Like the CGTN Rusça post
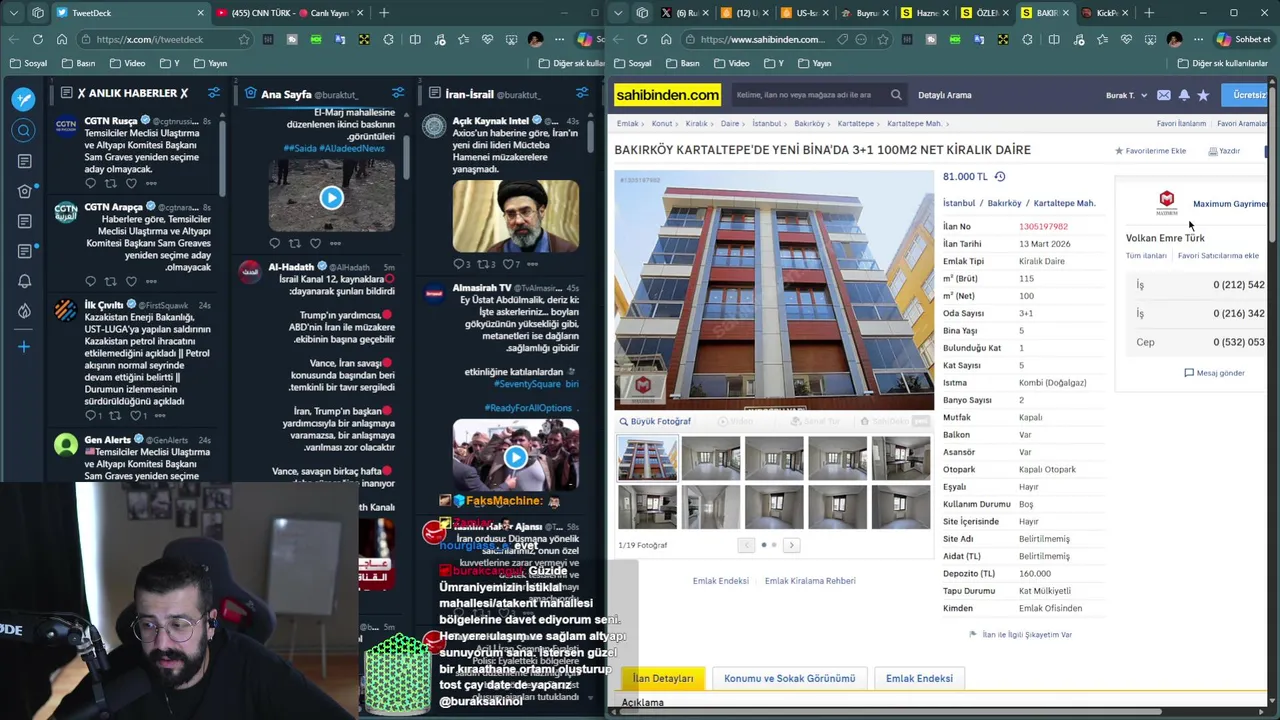The height and width of the screenshot is (720, 1280). pos(131,184)
